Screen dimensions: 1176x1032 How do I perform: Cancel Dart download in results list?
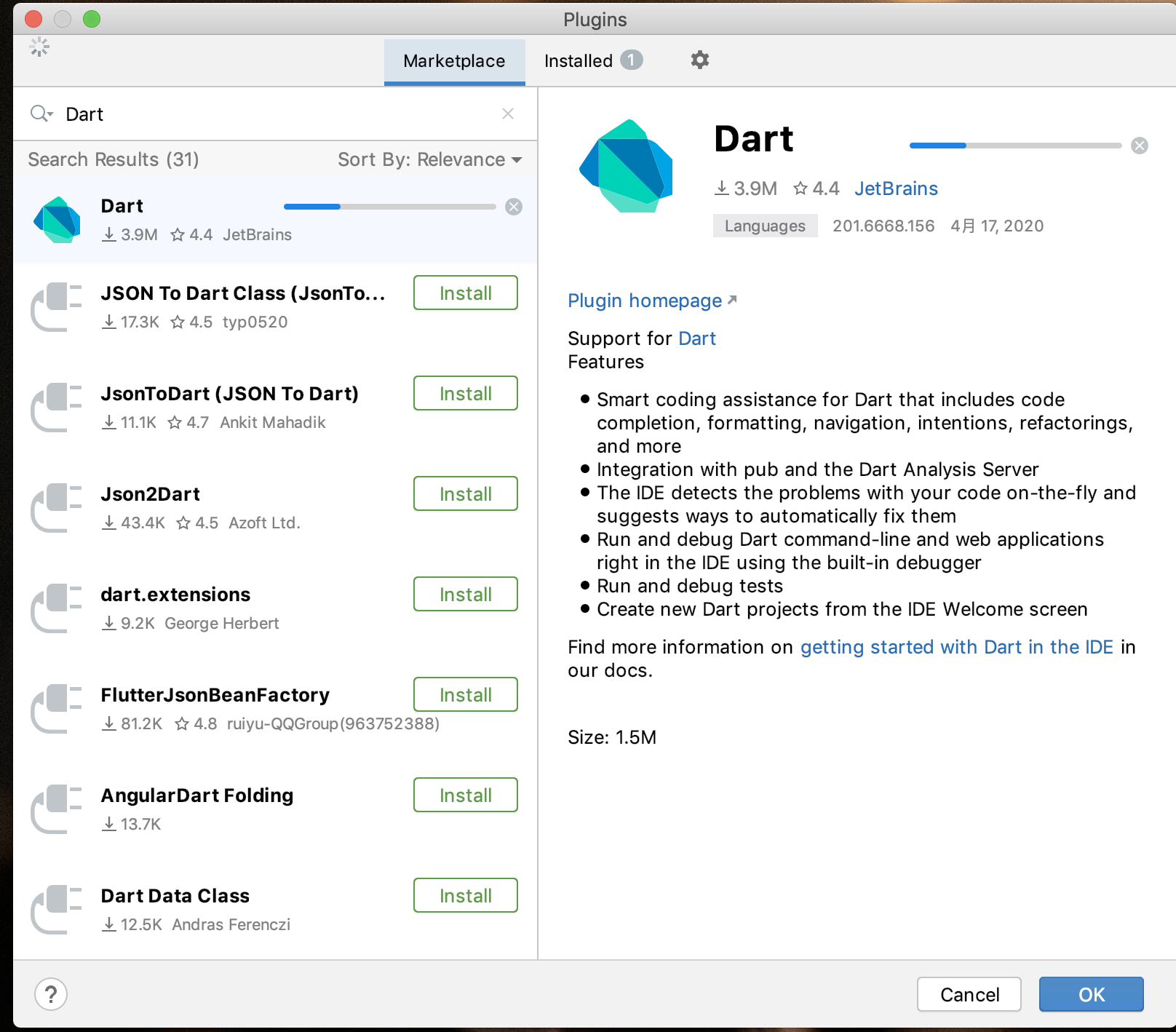click(514, 207)
